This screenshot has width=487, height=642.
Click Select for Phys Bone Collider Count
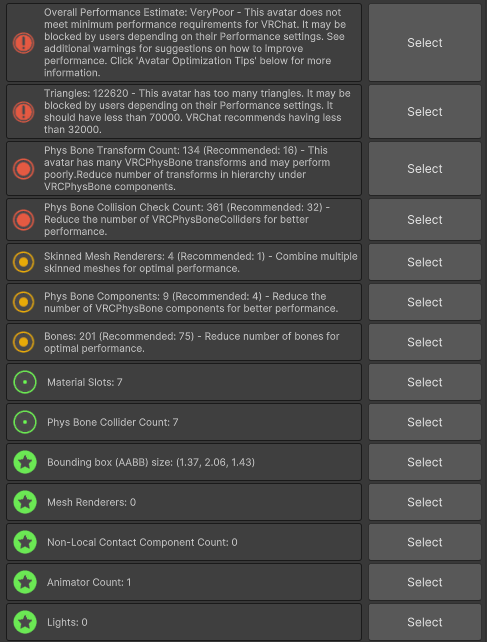point(425,422)
